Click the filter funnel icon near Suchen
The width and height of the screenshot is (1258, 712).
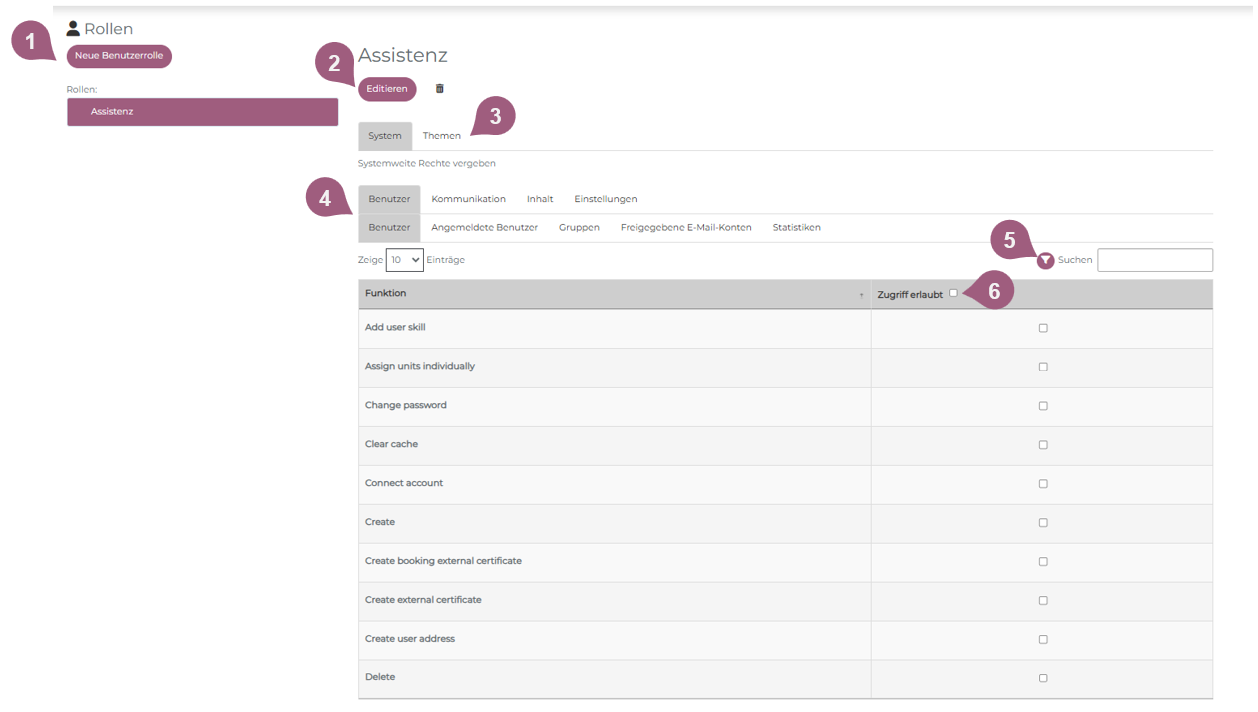click(x=1045, y=260)
